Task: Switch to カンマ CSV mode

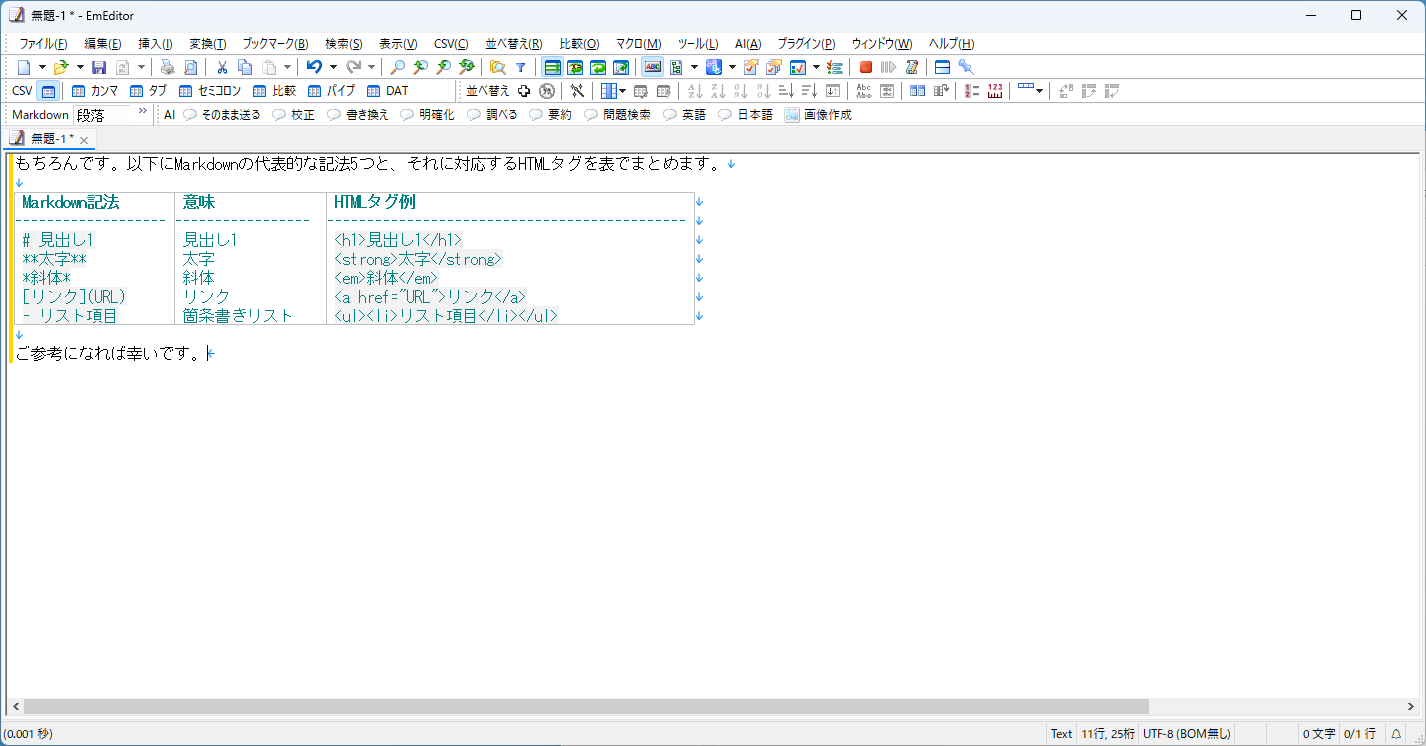Action: 95,91
